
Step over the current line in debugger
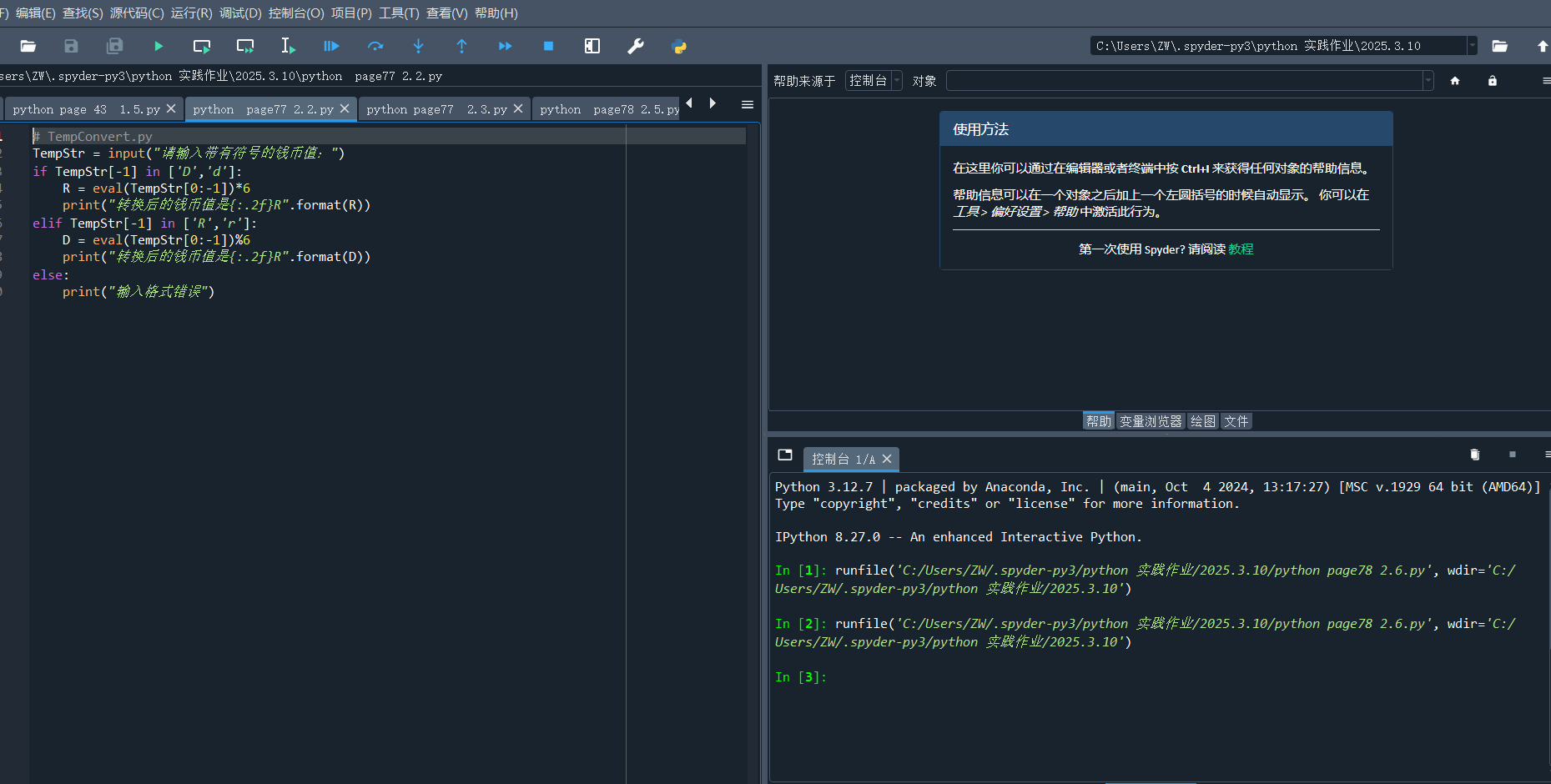pyautogui.click(x=375, y=46)
